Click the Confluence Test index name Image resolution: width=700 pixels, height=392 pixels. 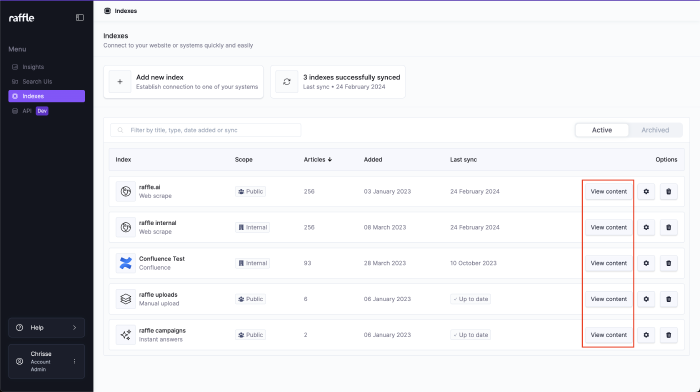[x=162, y=259]
